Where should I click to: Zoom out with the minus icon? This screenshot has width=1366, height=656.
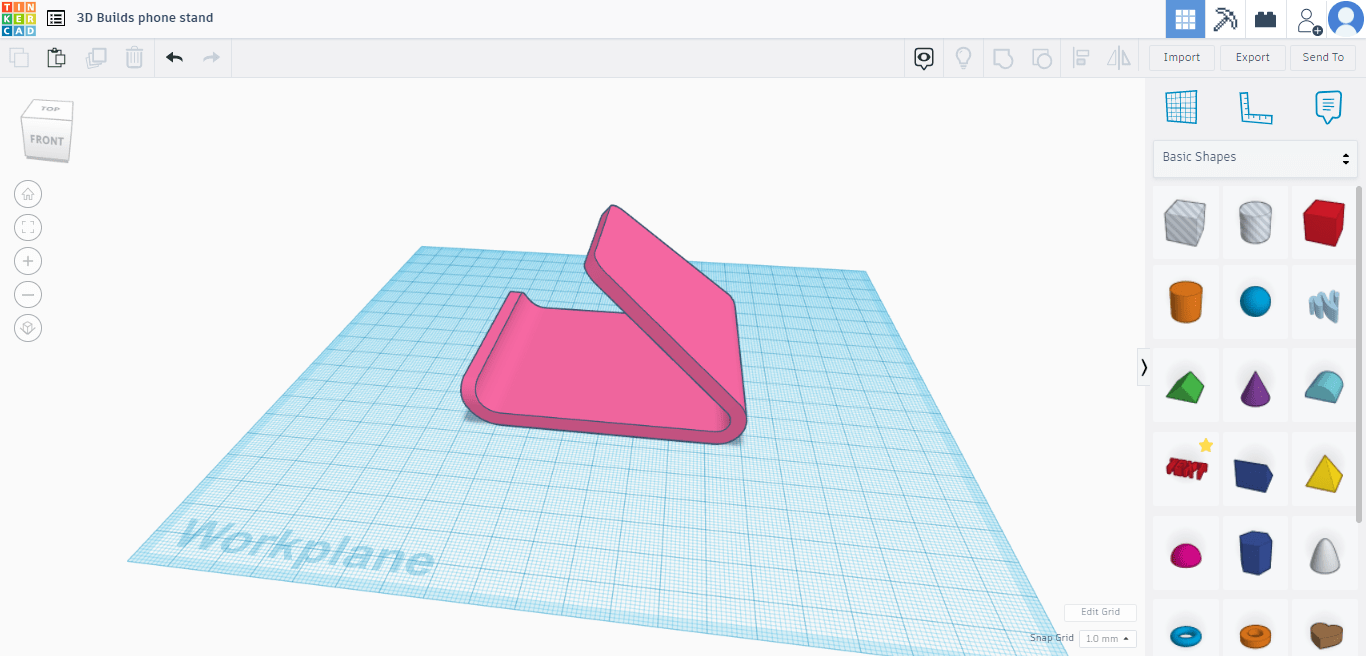pos(28,295)
